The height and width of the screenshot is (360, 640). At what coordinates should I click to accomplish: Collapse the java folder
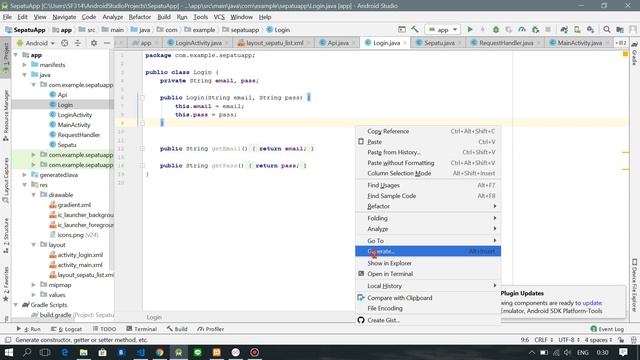(x=25, y=75)
